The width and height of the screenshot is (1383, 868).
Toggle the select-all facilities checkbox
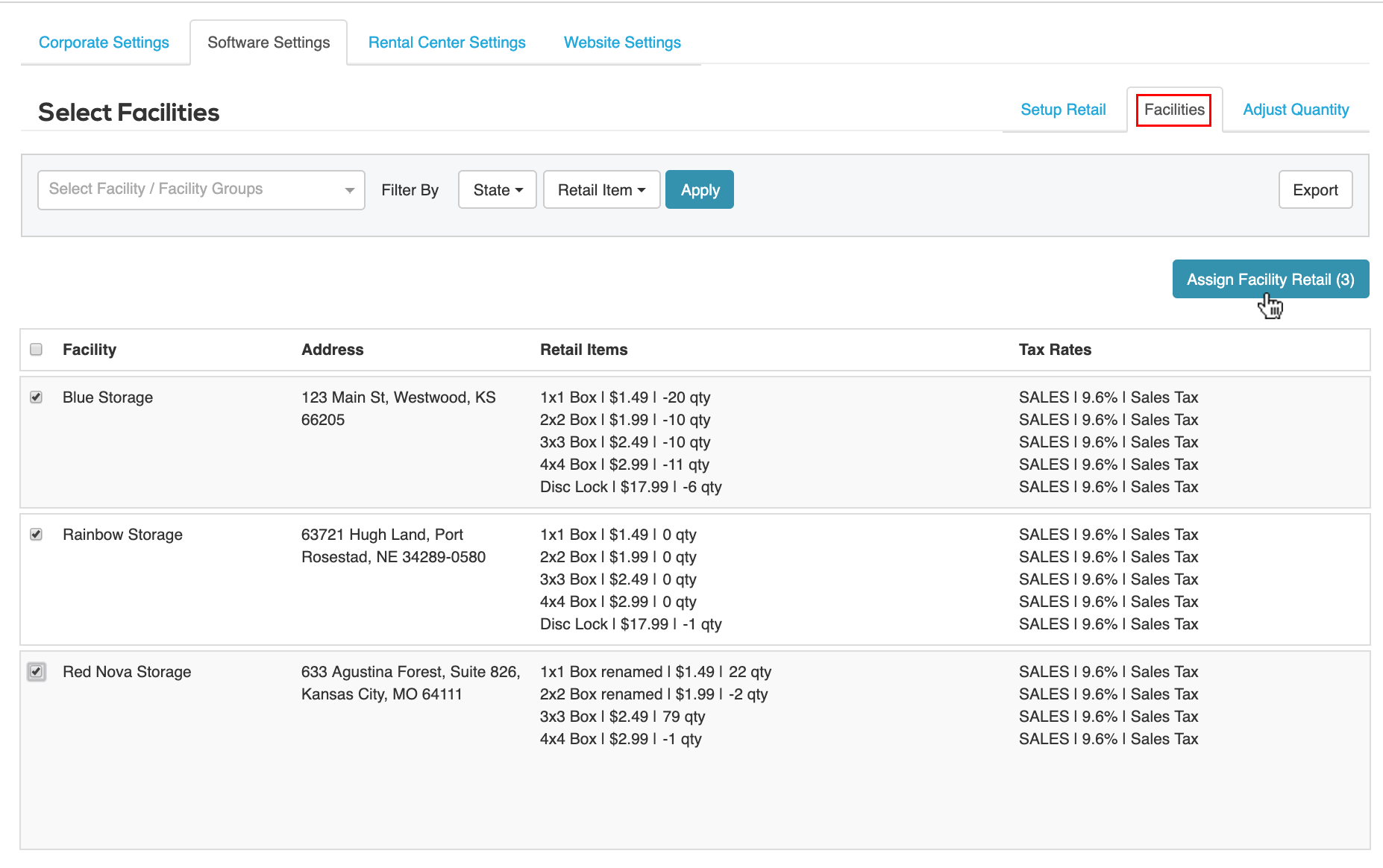[x=36, y=349]
